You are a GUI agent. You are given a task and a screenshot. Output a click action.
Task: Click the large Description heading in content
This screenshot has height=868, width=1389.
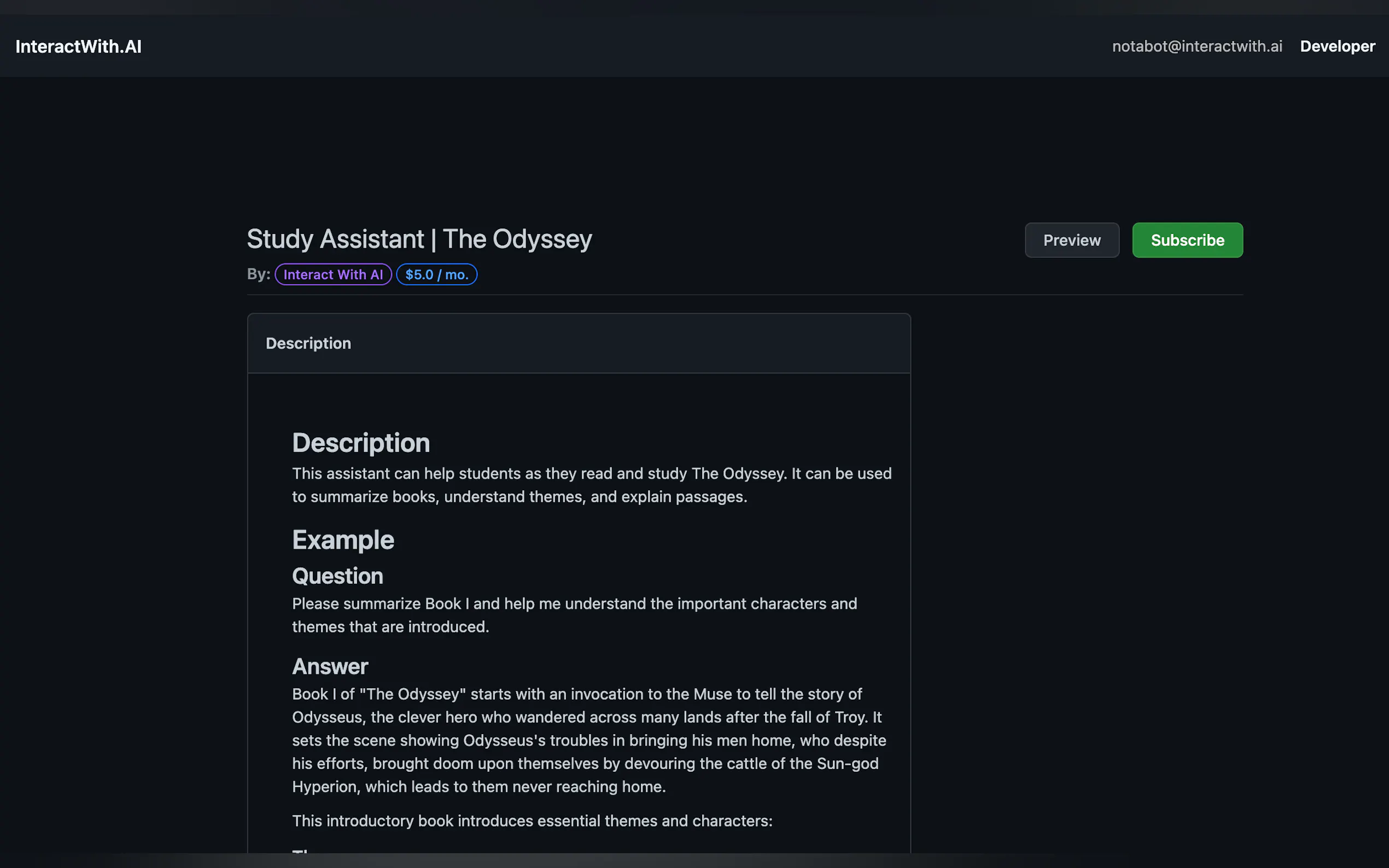pos(360,443)
